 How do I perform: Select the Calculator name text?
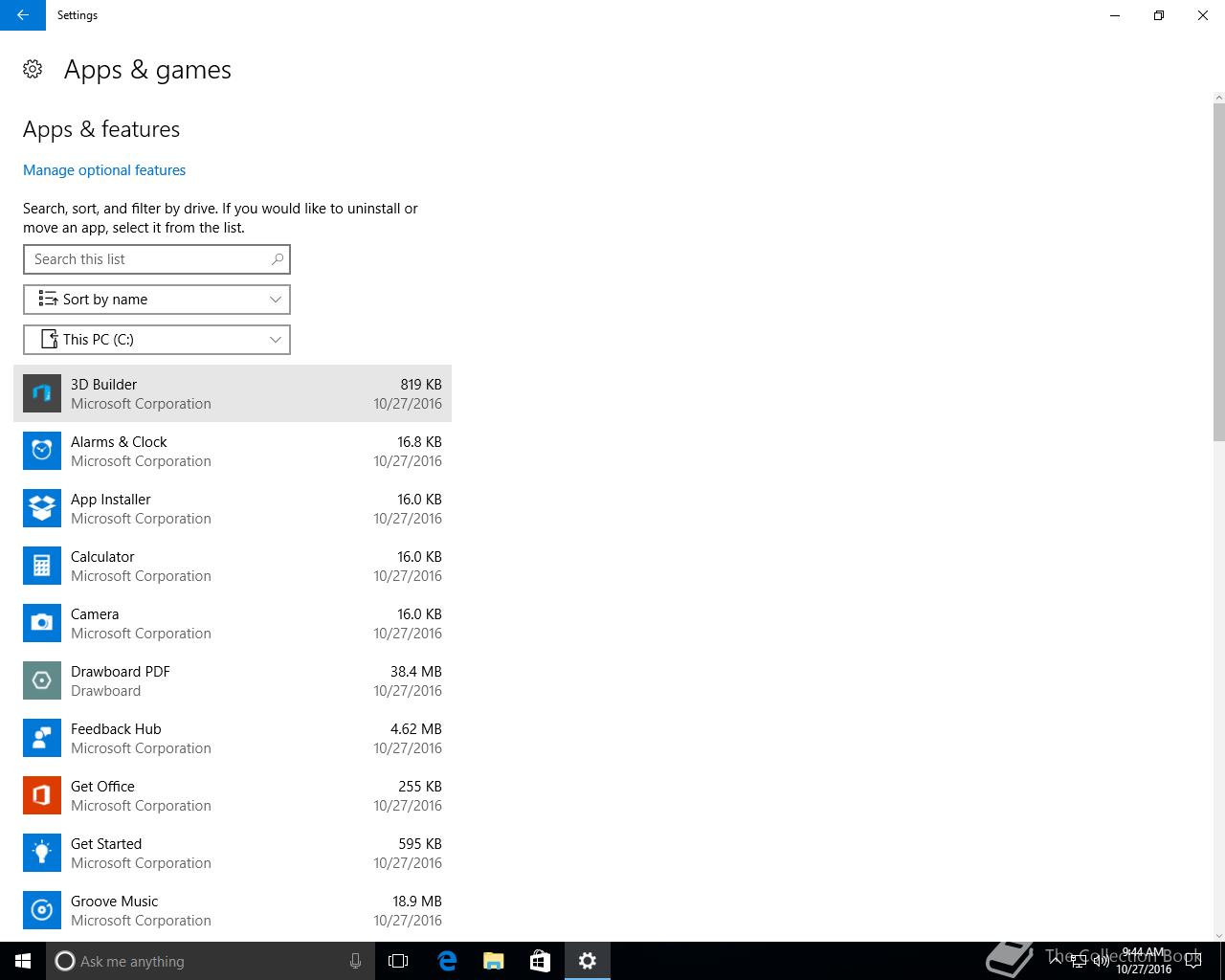102,556
